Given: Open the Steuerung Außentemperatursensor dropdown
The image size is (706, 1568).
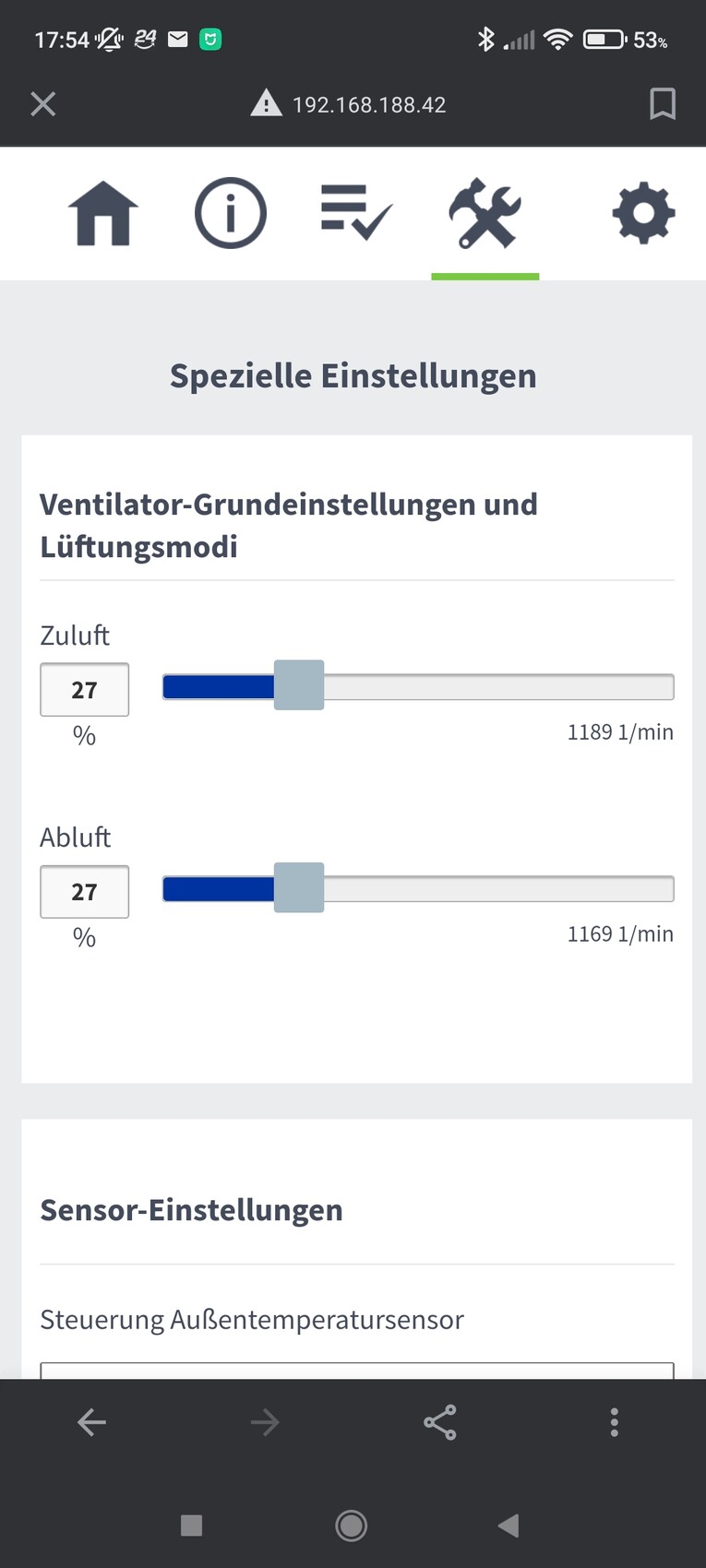Looking at the screenshot, I should coord(356,1370).
